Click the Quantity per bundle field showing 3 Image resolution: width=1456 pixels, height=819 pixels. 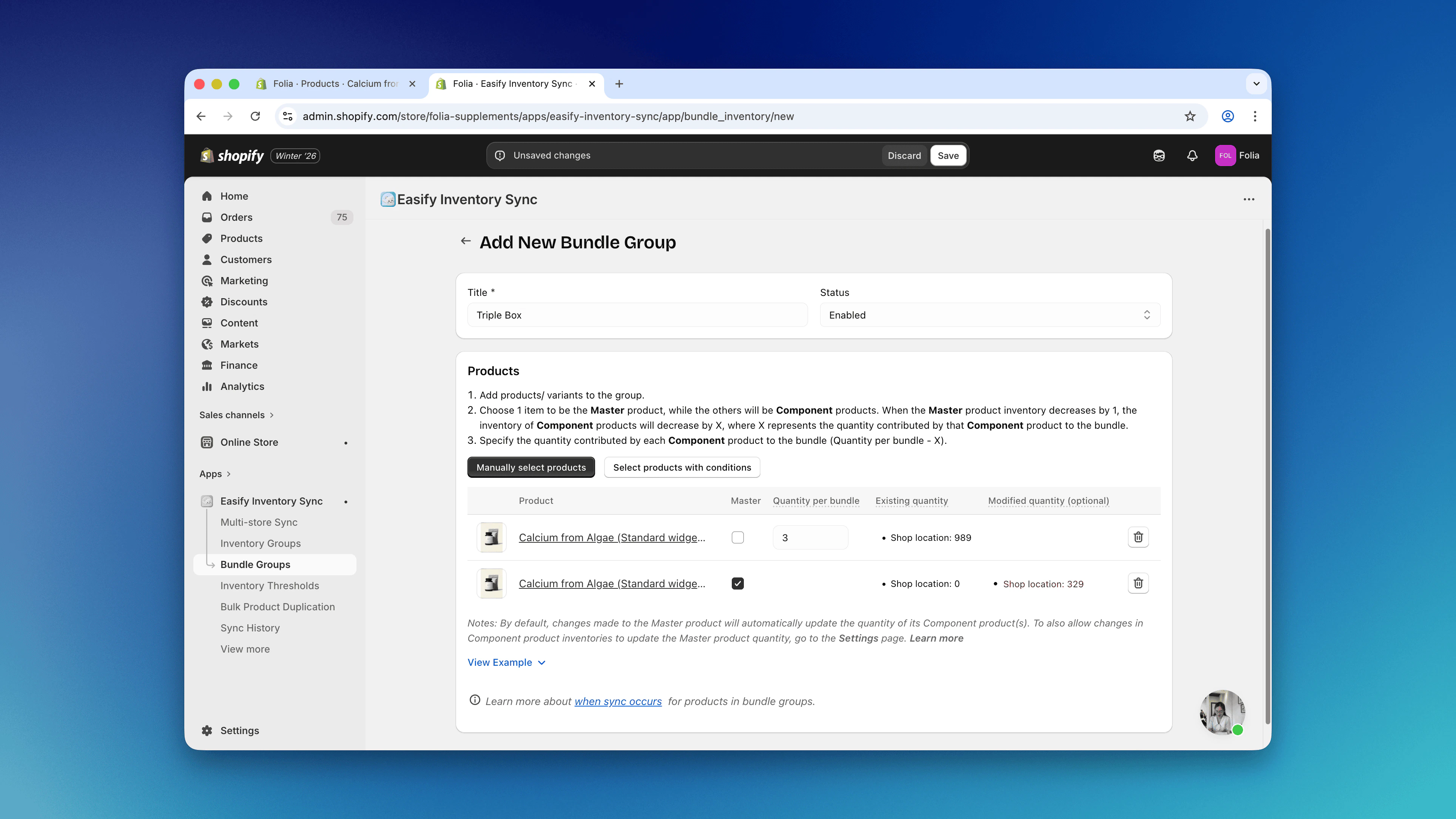810,538
